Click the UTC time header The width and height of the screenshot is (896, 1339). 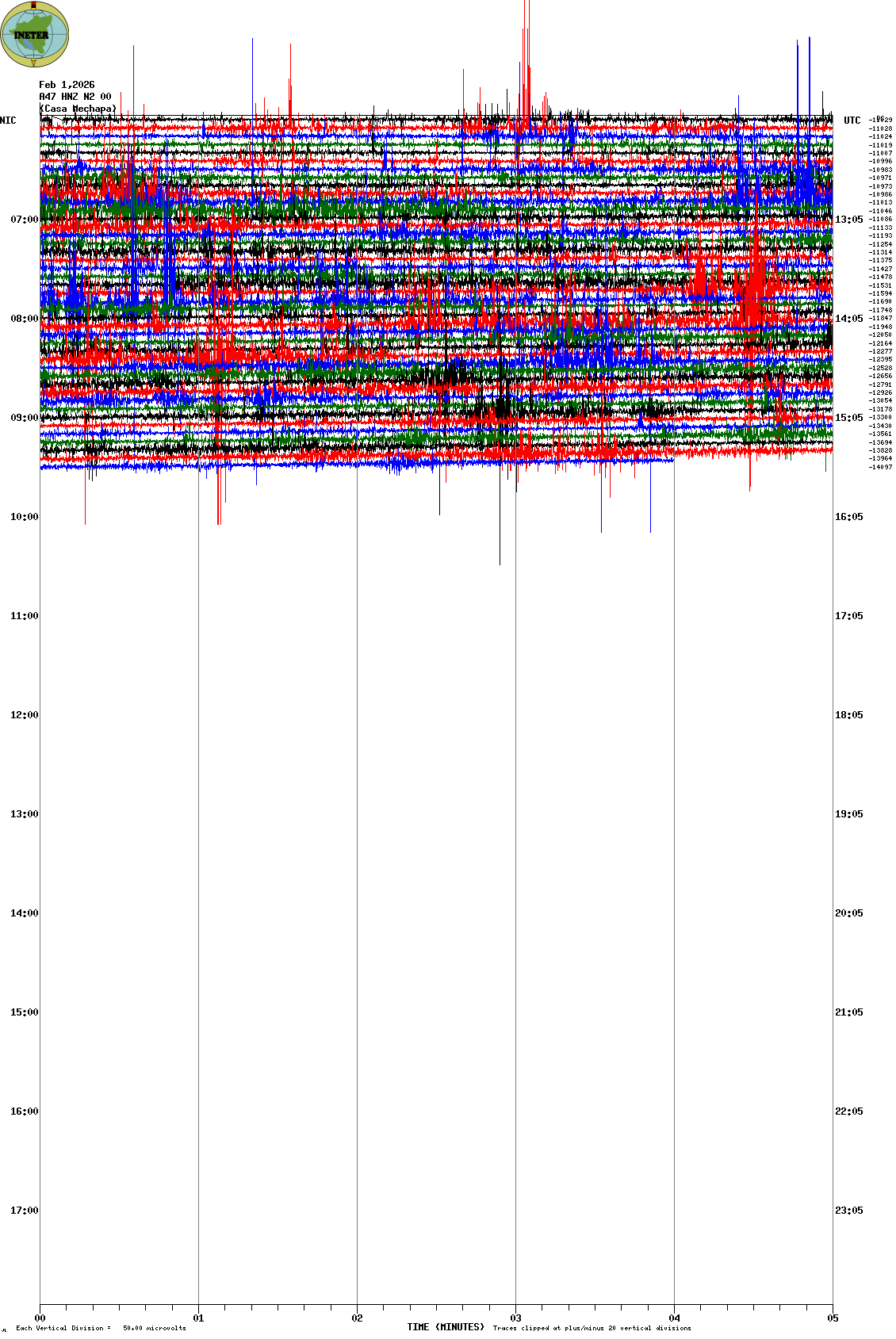click(x=852, y=121)
